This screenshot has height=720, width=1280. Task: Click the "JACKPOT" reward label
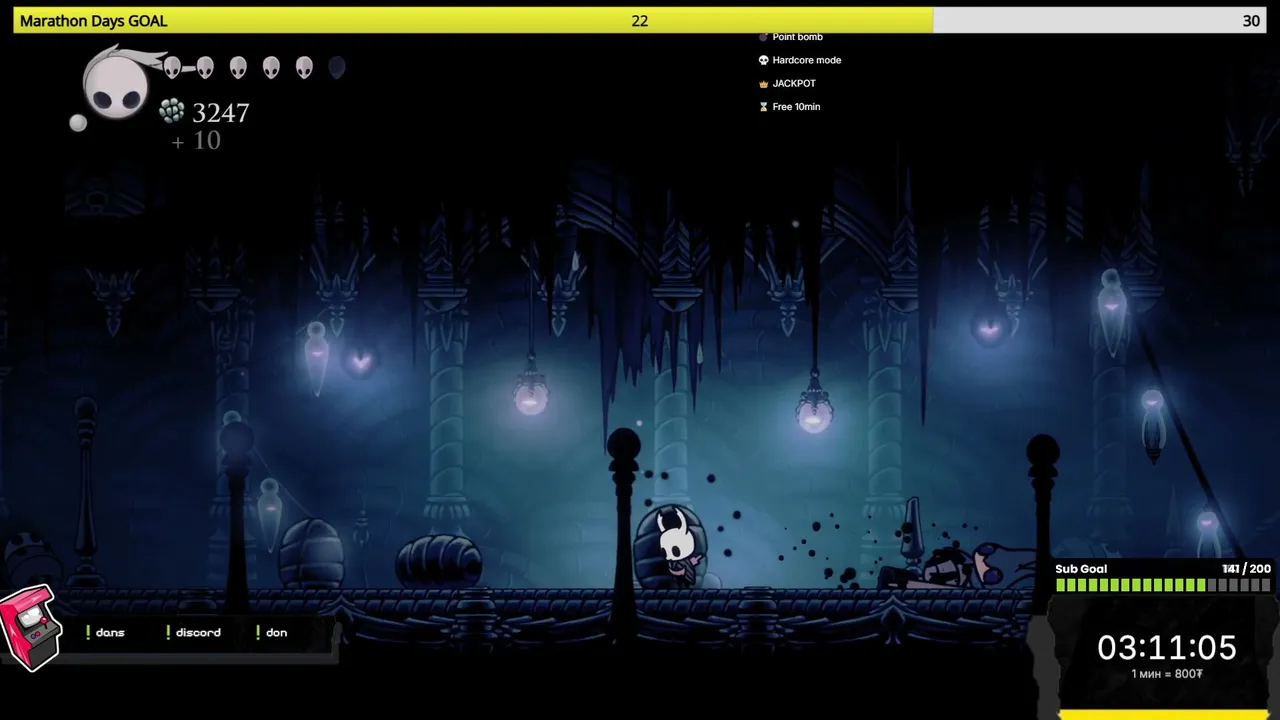(794, 84)
